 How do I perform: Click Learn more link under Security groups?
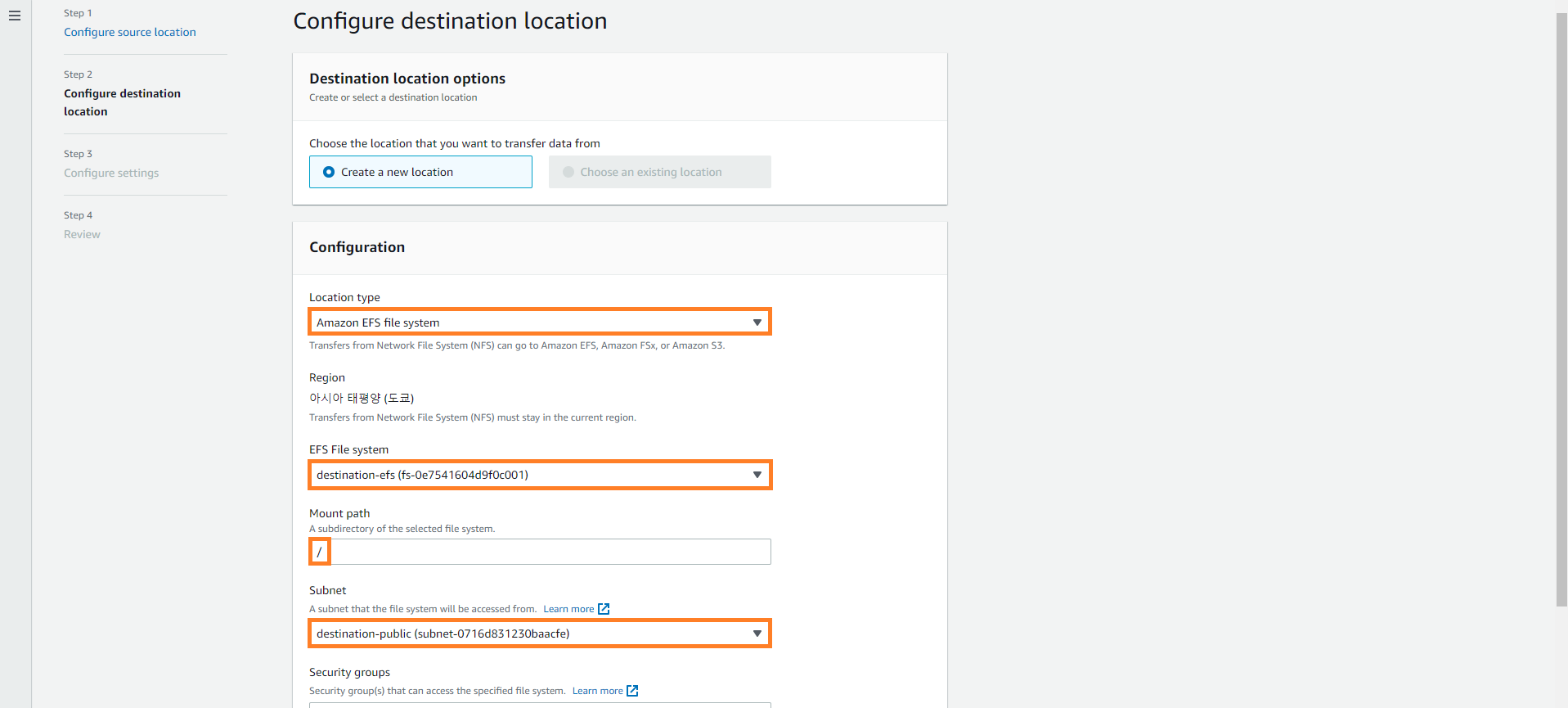tap(597, 691)
